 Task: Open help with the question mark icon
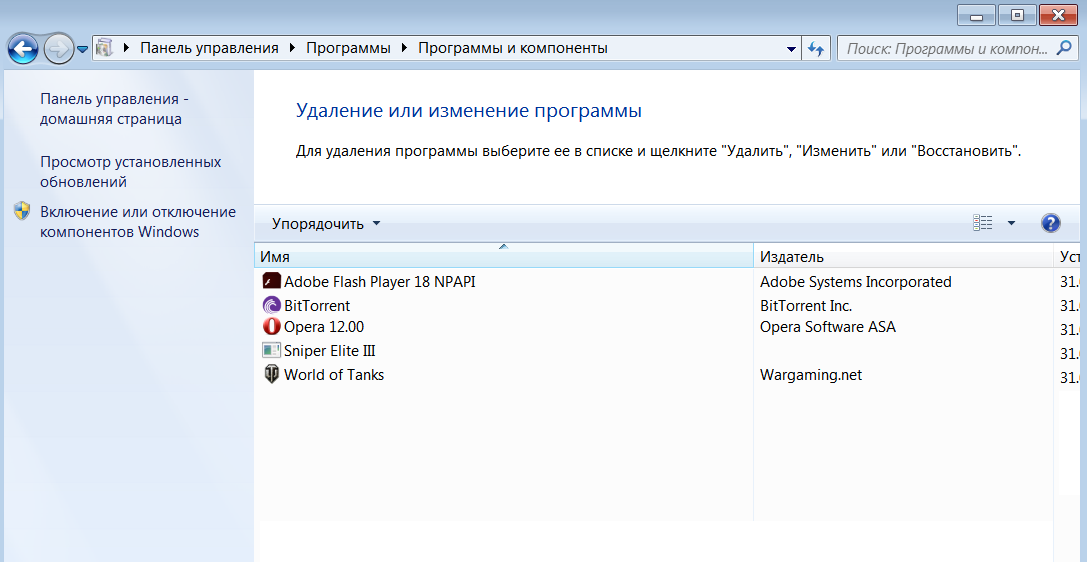pos(1050,223)
